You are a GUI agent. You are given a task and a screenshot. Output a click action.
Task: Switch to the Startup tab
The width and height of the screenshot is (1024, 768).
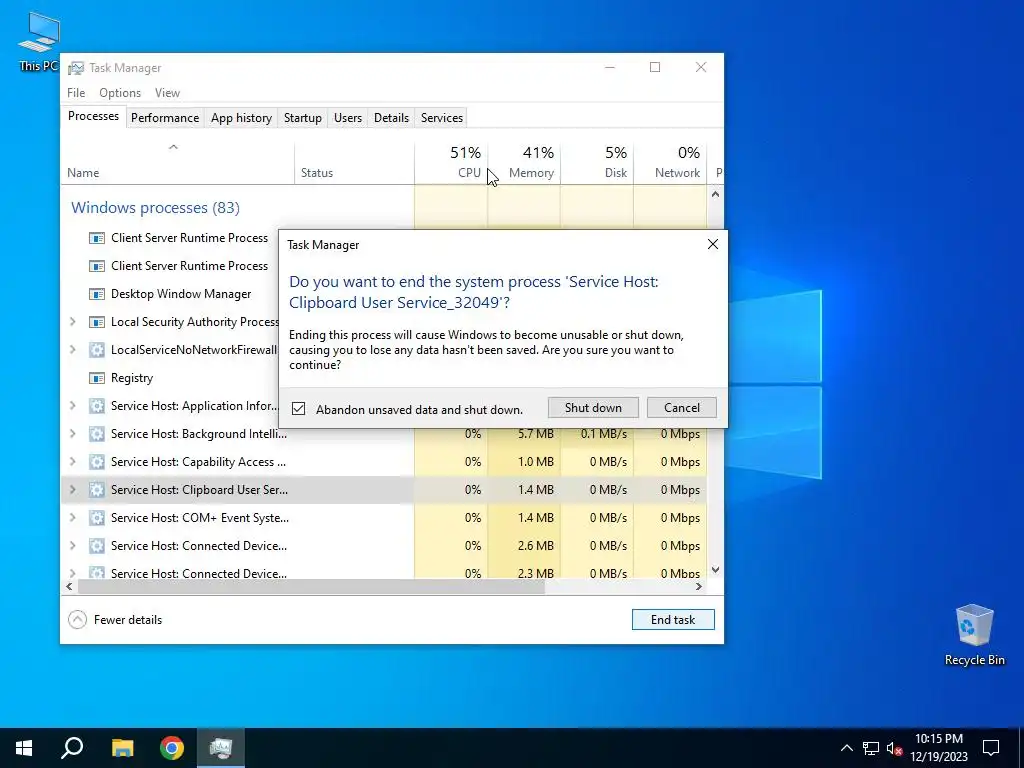click(x=302, y=118)
